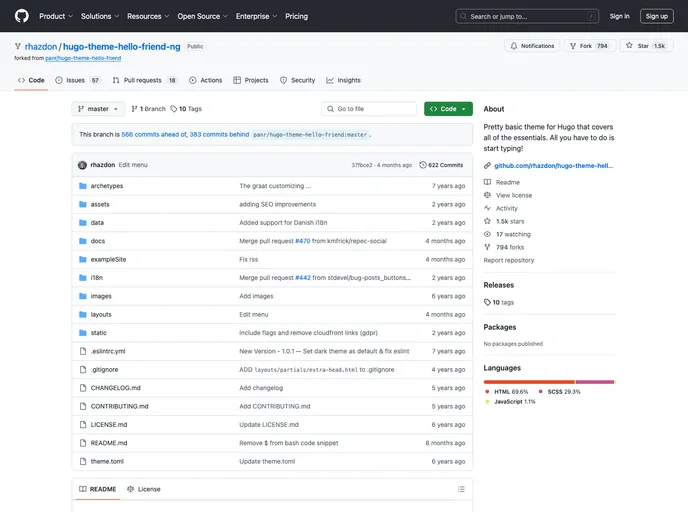Switch to the Issues tab
The height and width of the screenshot is (512, 688).
(x=77, y=80)
